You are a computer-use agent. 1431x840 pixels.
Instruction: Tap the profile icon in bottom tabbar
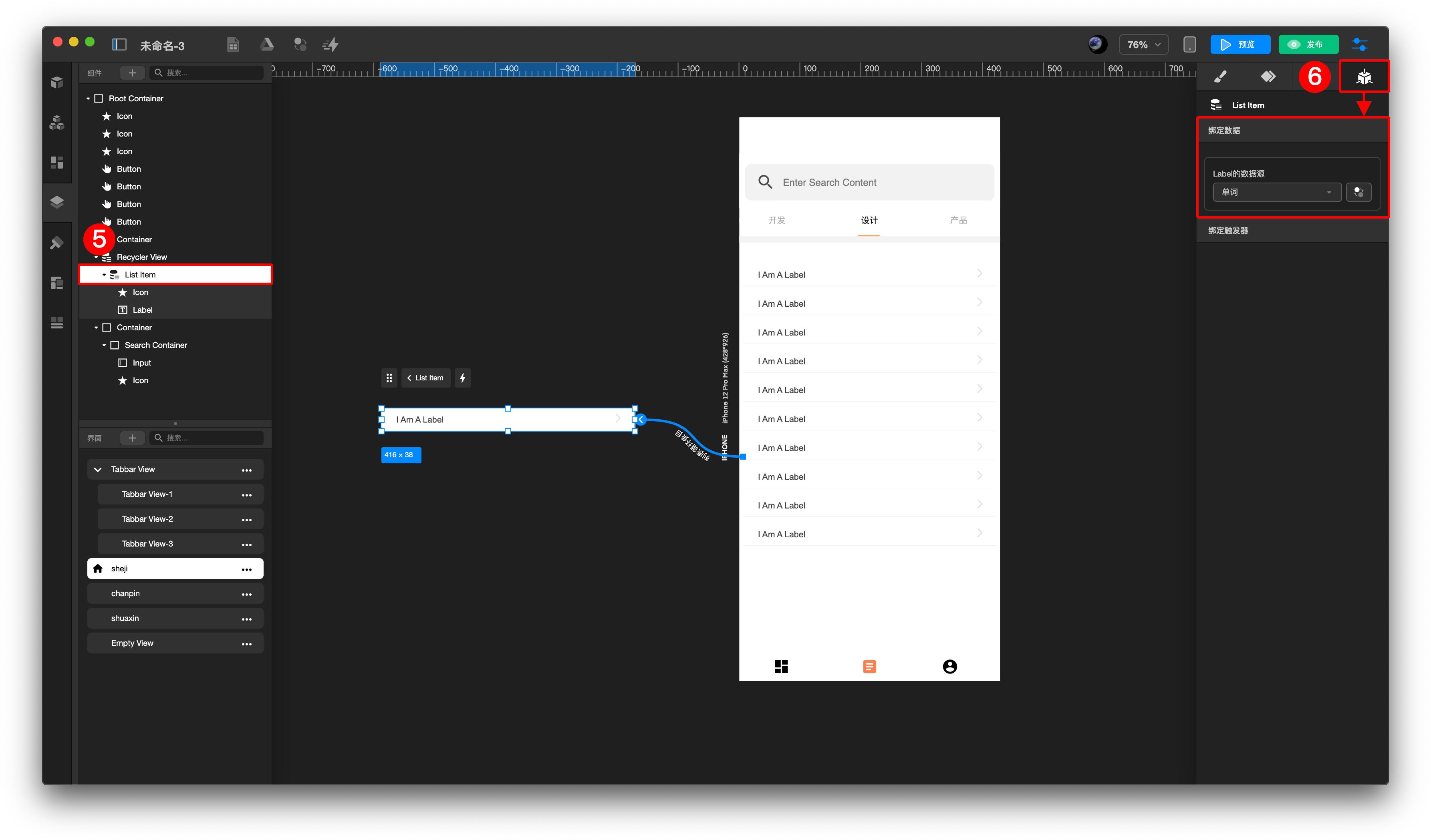pyautogui.click(x=949, y=666)
